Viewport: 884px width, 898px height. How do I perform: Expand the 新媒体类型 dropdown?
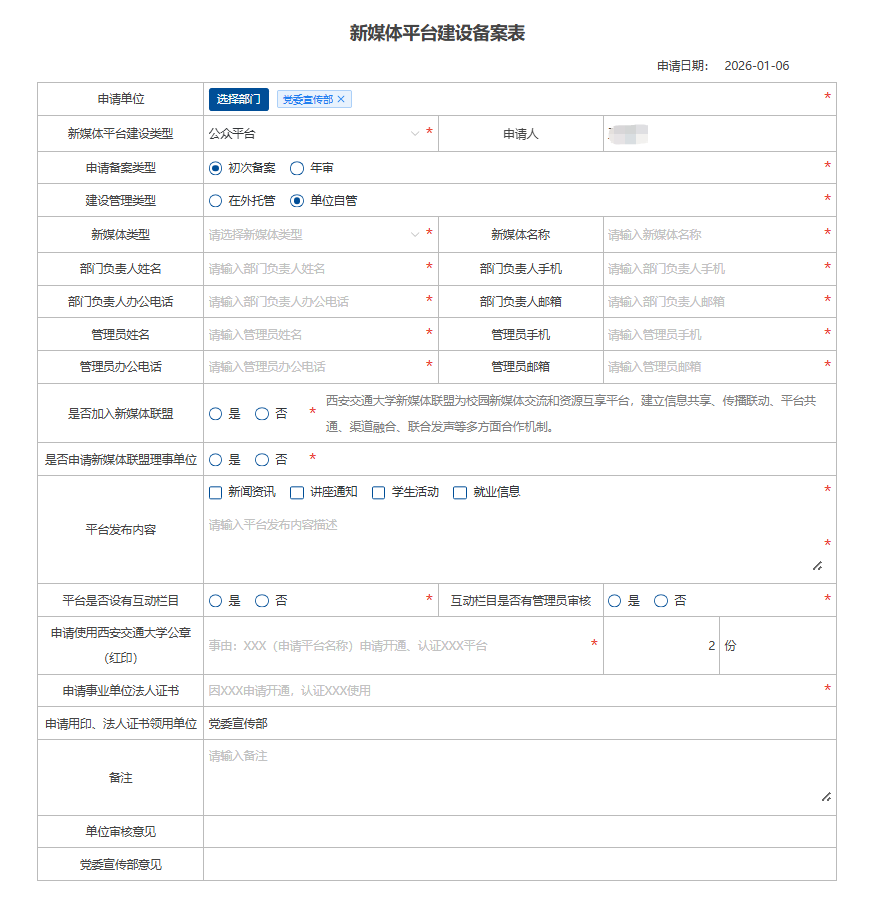tap(311, 235)
